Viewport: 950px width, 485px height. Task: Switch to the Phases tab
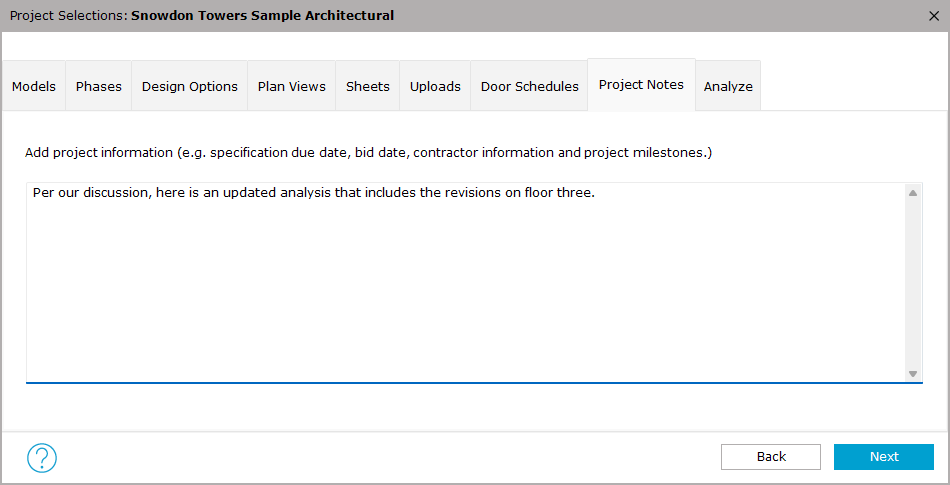coord(99,87)
